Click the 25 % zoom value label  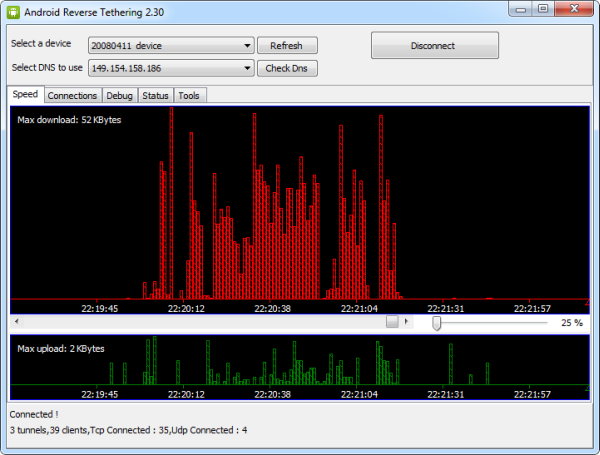572,323
